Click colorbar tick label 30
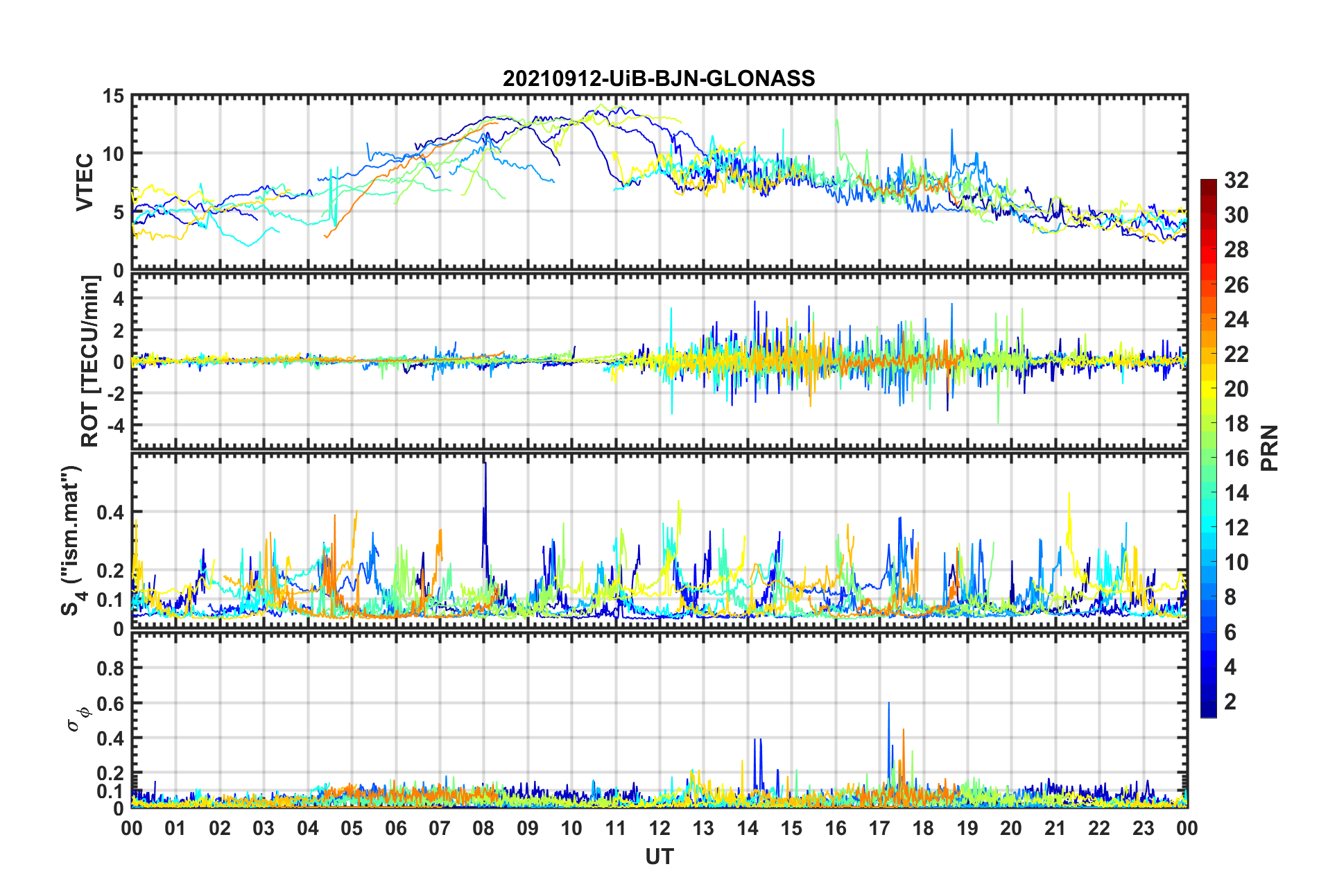 click(x=1236, y=215)
